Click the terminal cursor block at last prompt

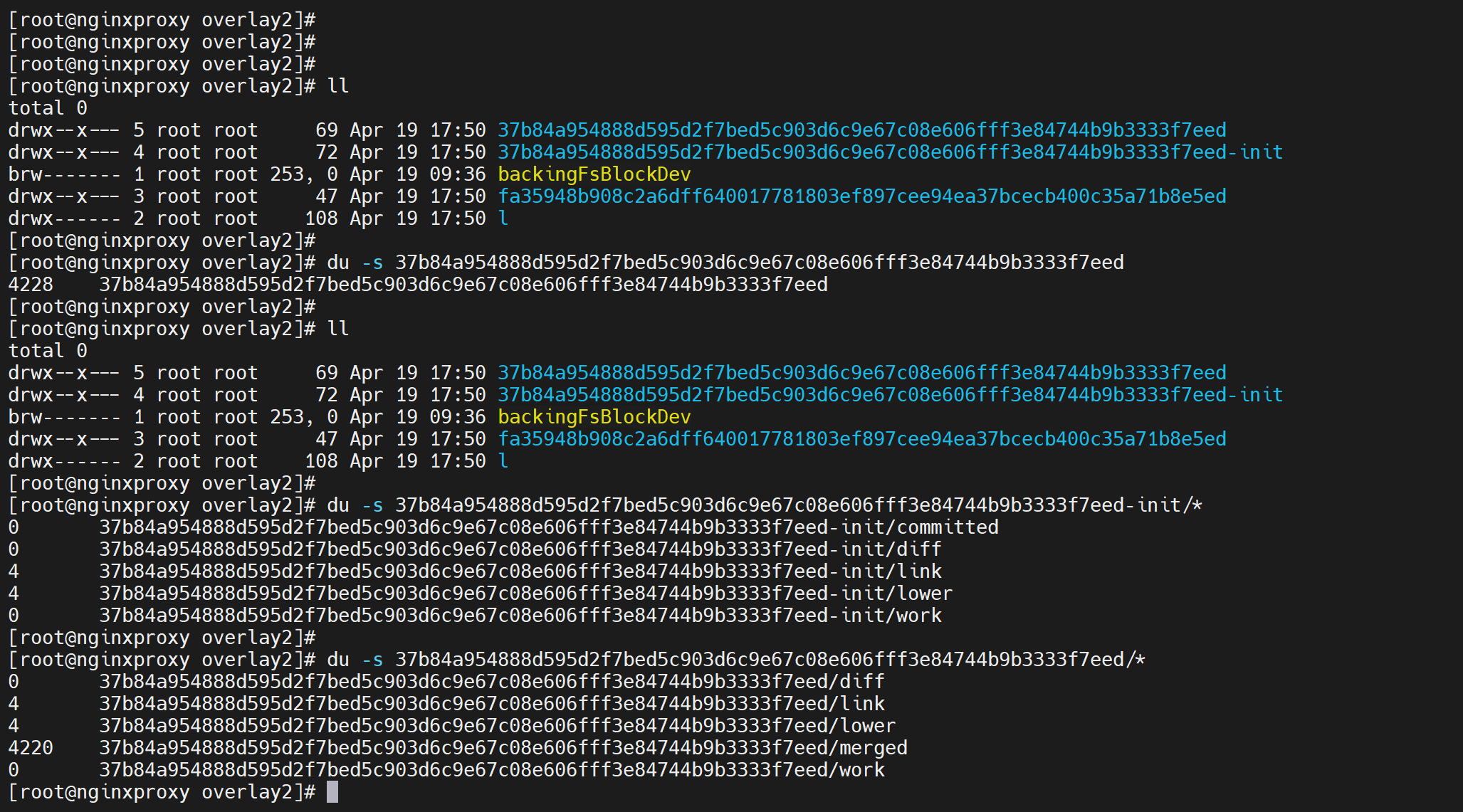tap(332, 792)
